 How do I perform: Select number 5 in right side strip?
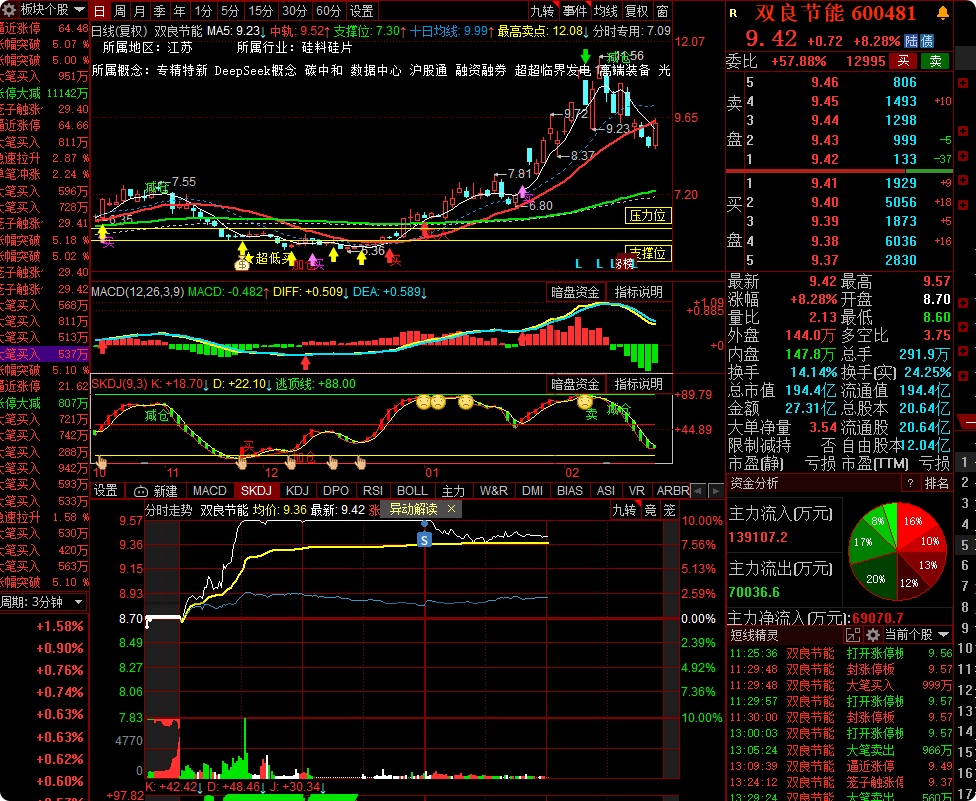965,545
